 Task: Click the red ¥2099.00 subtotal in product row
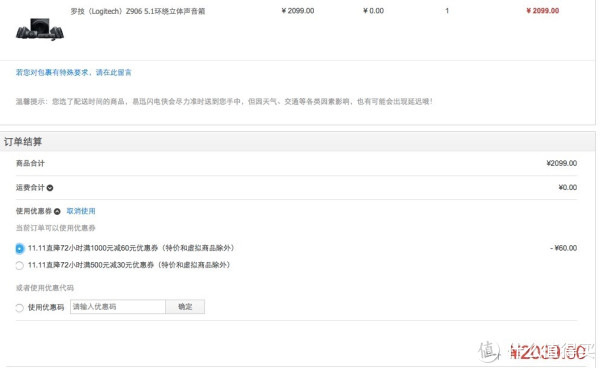click(x=543, y=11)
